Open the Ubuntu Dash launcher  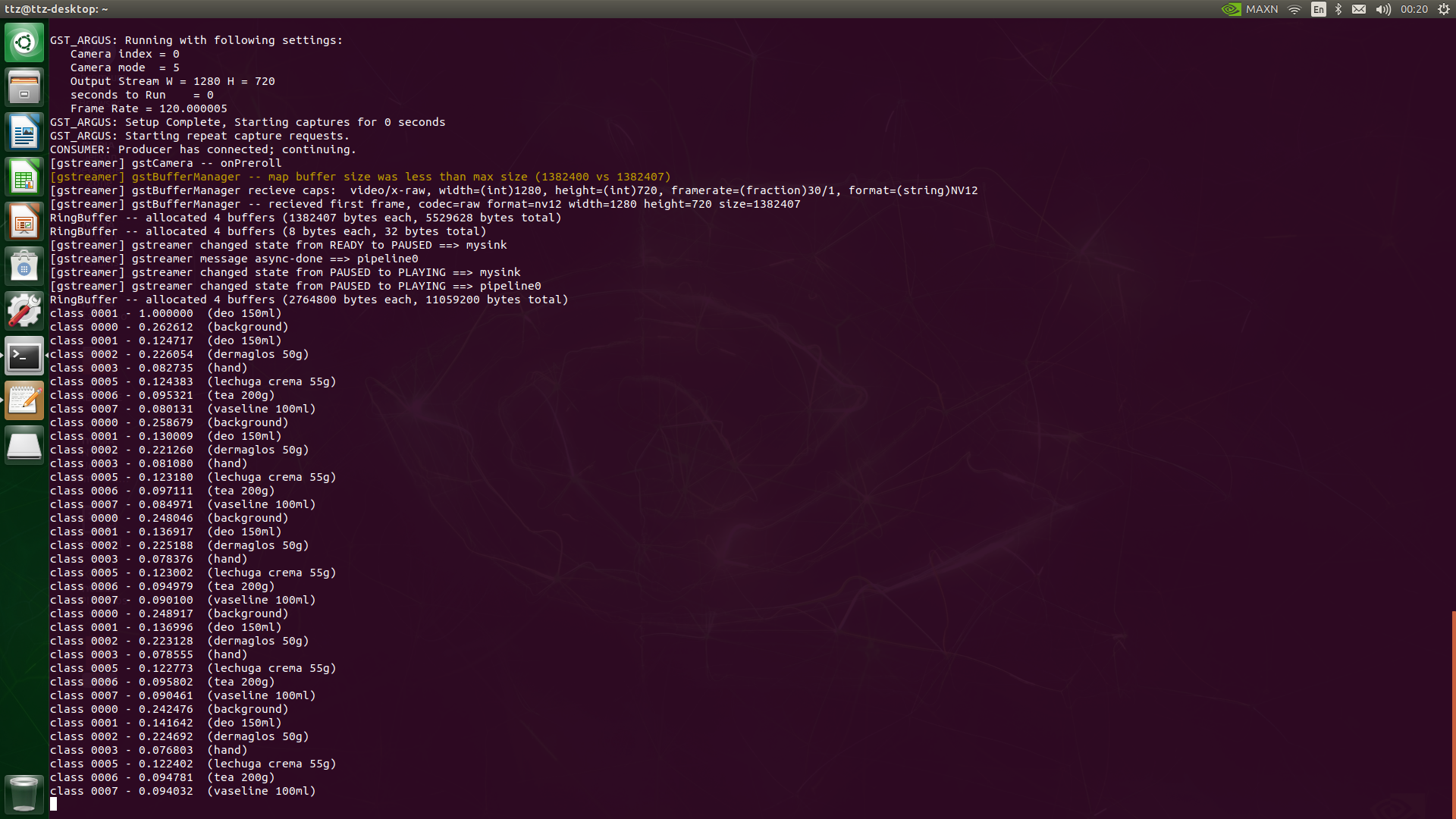pos(24,42)
